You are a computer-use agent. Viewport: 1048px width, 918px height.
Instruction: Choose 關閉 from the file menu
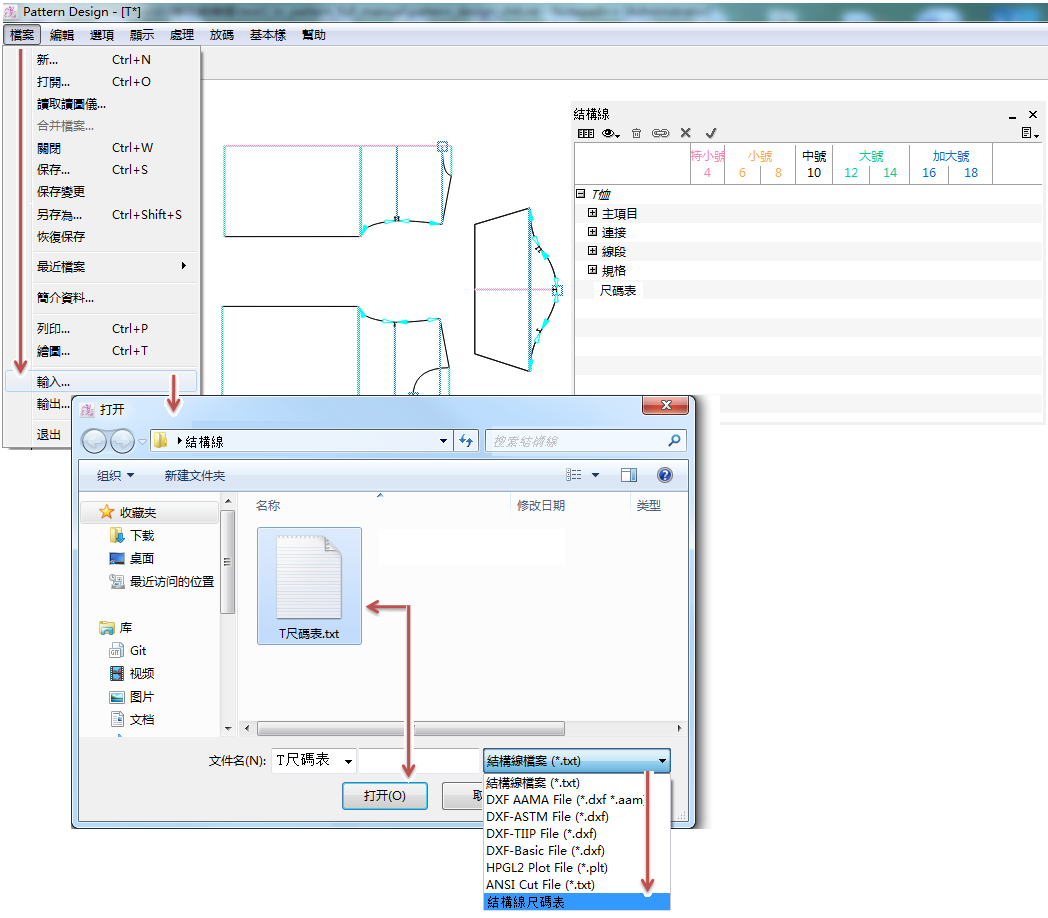pyautogui.click(x=100, y=148)
